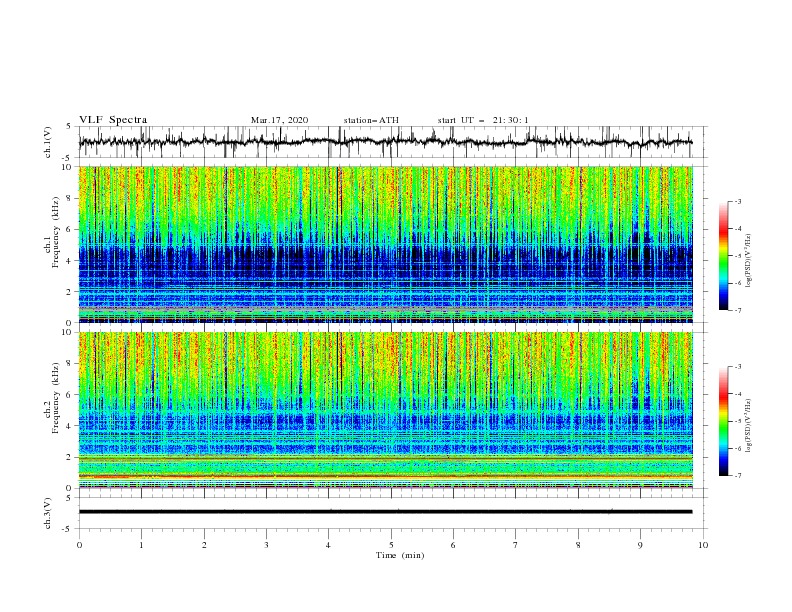The width and height of the screenshot is (792, 612).
Task: Click inside the ch.2 spectrogram panel
Action: [x=386, y=410]
